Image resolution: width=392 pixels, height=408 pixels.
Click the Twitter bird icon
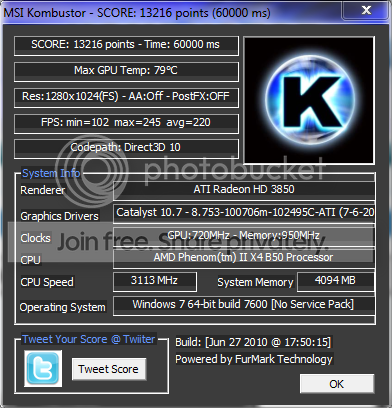click(43, 368)
